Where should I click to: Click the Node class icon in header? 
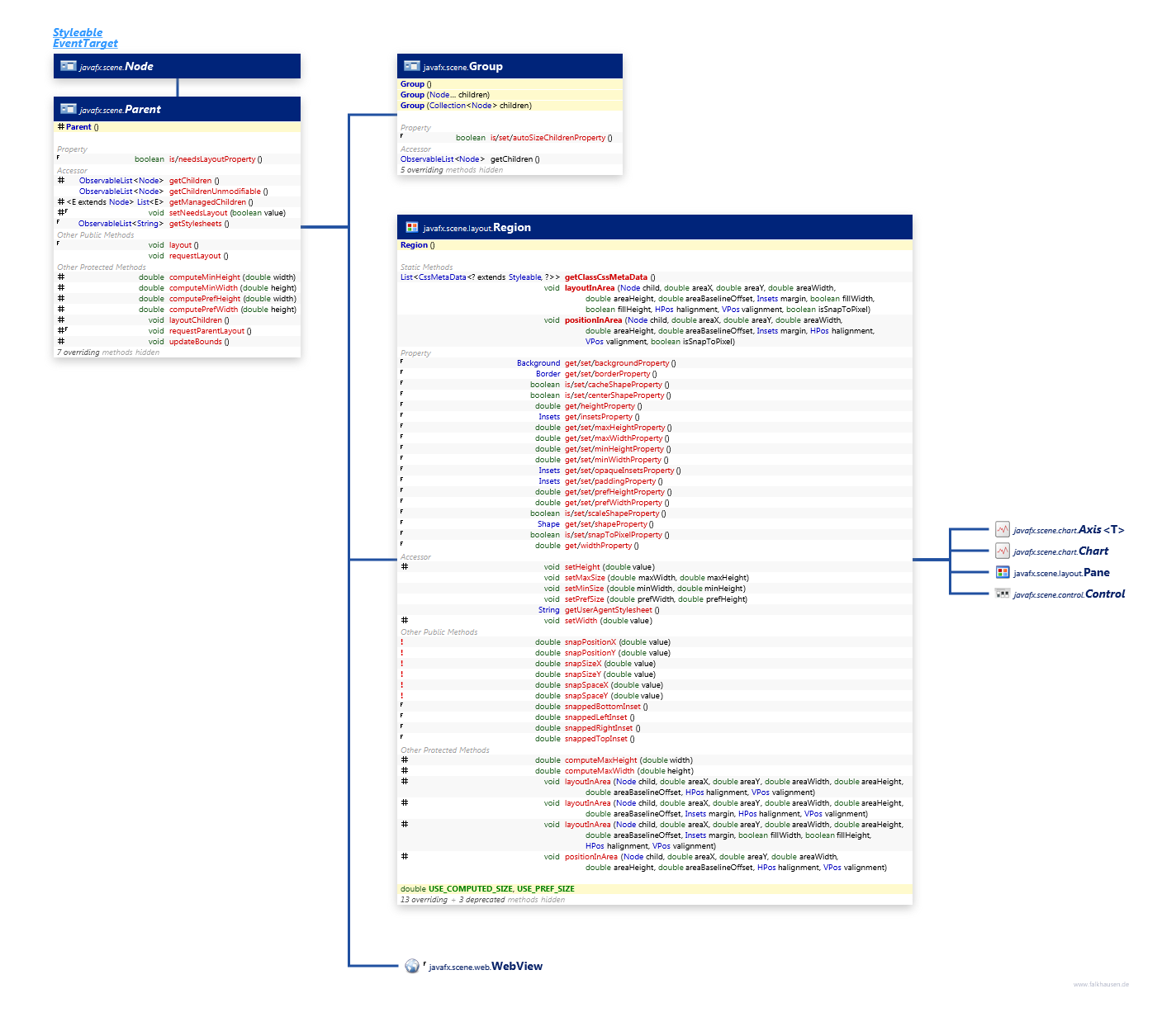69,66
